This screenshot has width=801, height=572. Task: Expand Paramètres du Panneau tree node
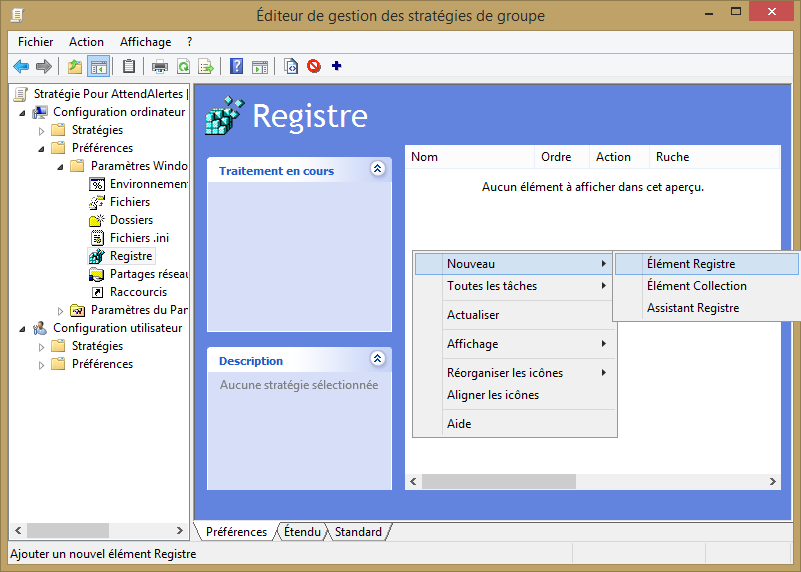pos(60,311)
